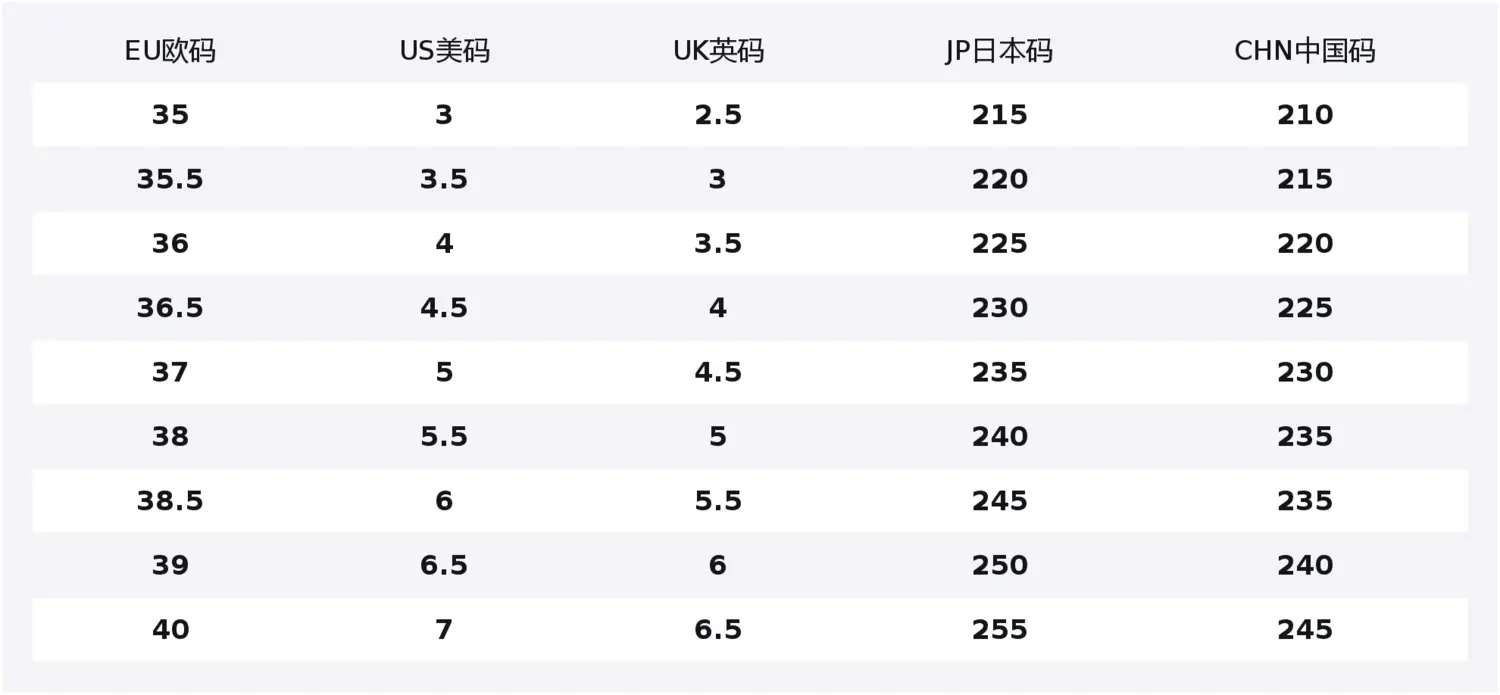Select EU size 38.5 cell
This screenshot has width=1500, height=695.
point(170,501)
